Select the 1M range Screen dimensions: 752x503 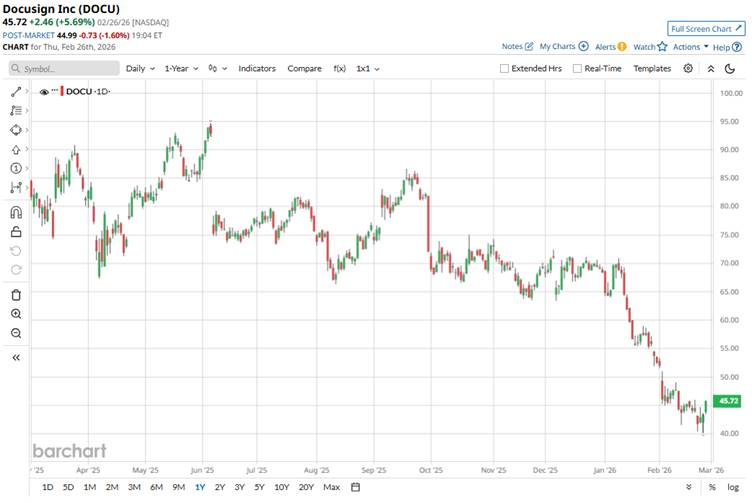click(x=90, y=487)
